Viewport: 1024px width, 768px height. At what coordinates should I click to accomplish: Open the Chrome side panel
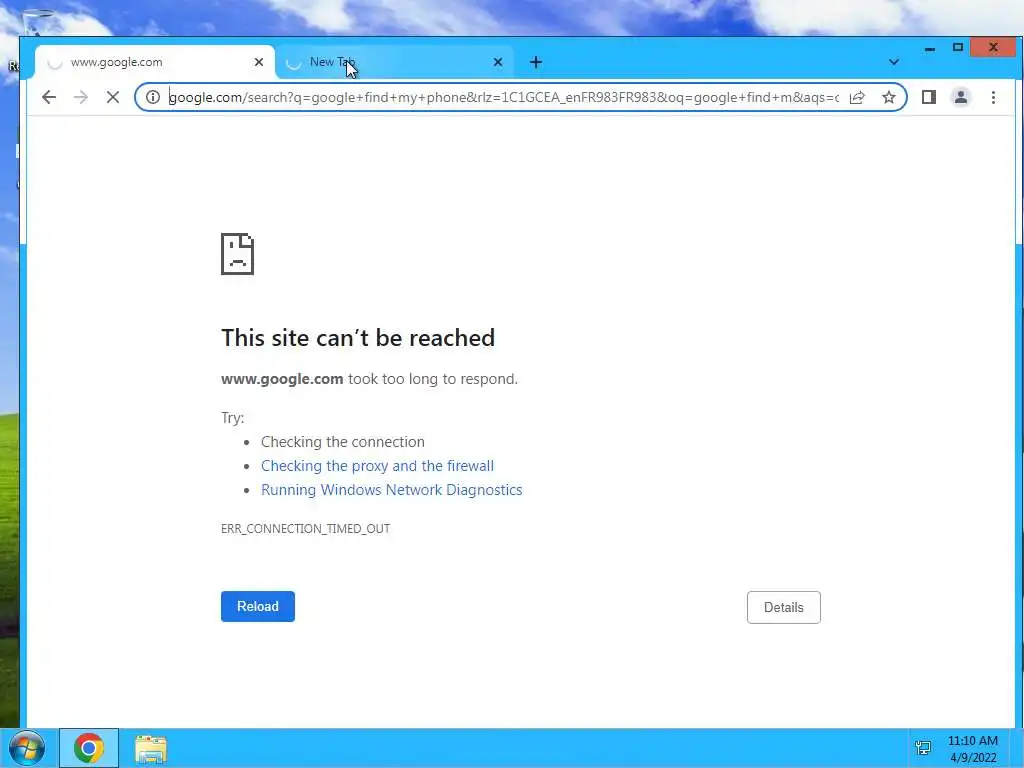929,97
